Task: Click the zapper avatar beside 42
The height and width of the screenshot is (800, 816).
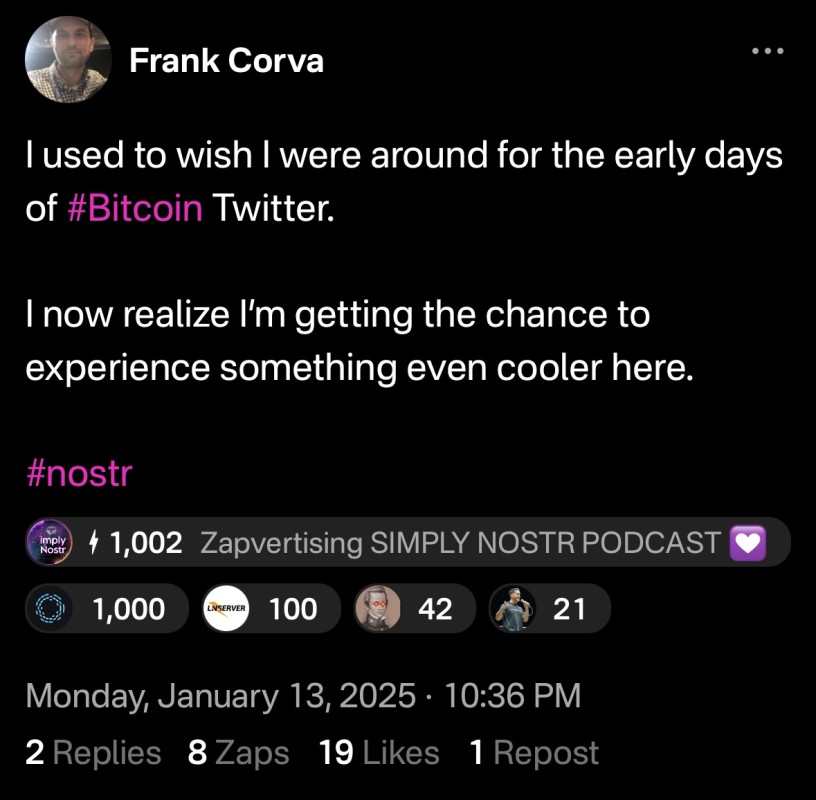Action: [x=379, y=608]
